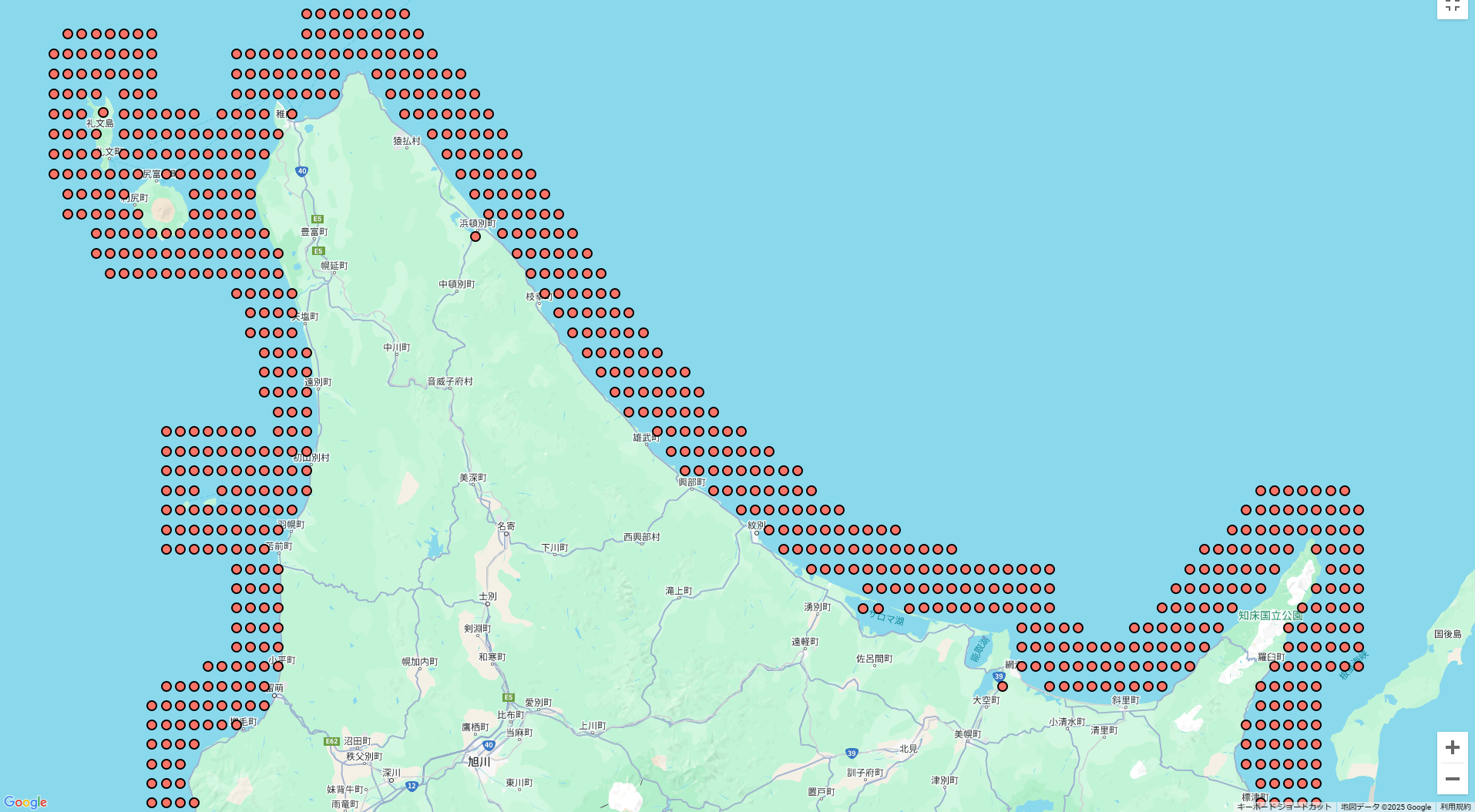Viewport: 1475px width, 812px height.
Task: Click the 名寄 city label
Action: [x=506, y=526]
